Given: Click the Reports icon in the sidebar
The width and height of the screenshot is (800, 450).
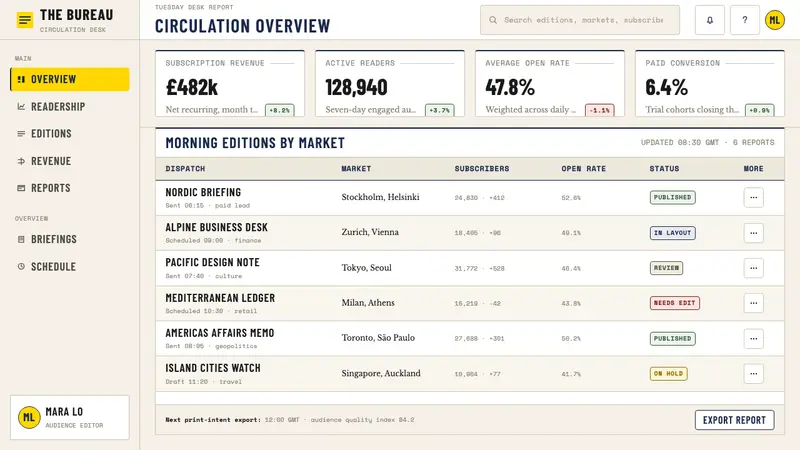Looking at the screenshot, I should click(21, 188).
